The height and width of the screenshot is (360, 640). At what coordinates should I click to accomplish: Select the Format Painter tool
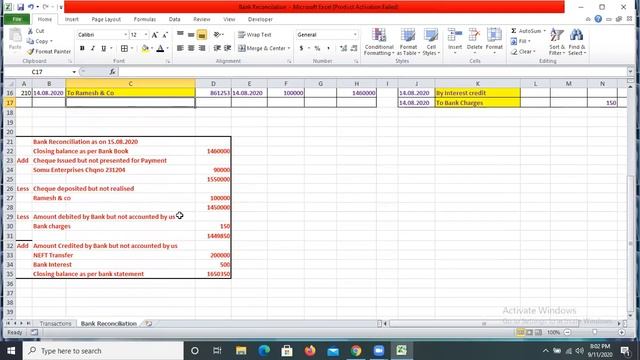pos(49,51)
